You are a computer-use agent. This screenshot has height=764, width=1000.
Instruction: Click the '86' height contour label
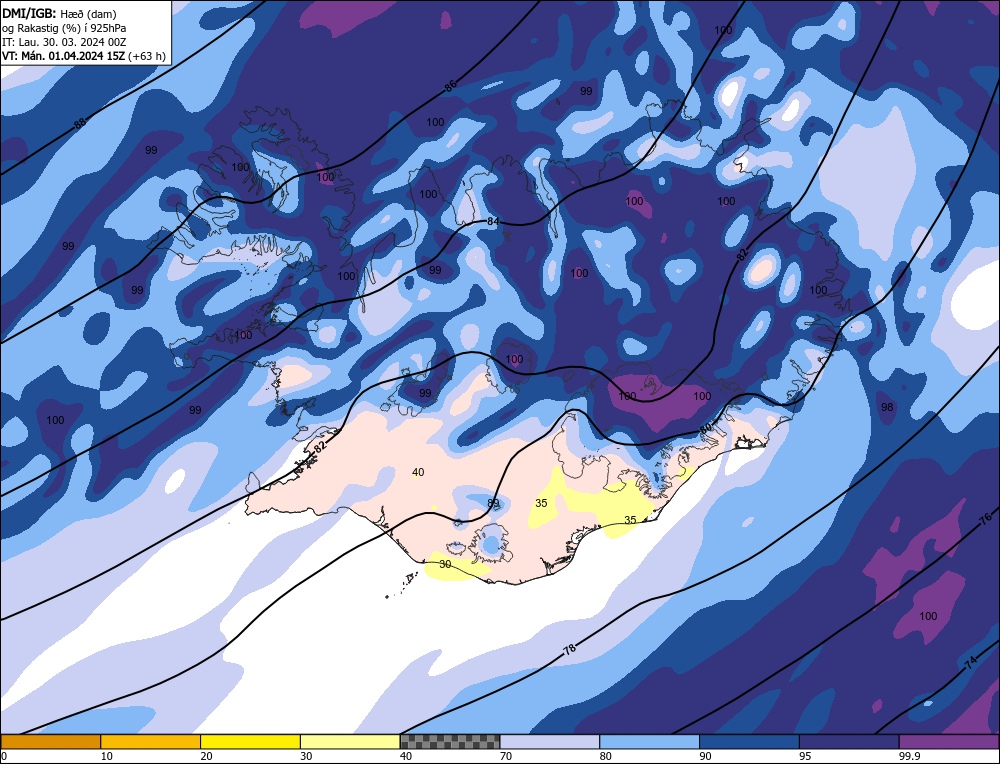[450, 85]
